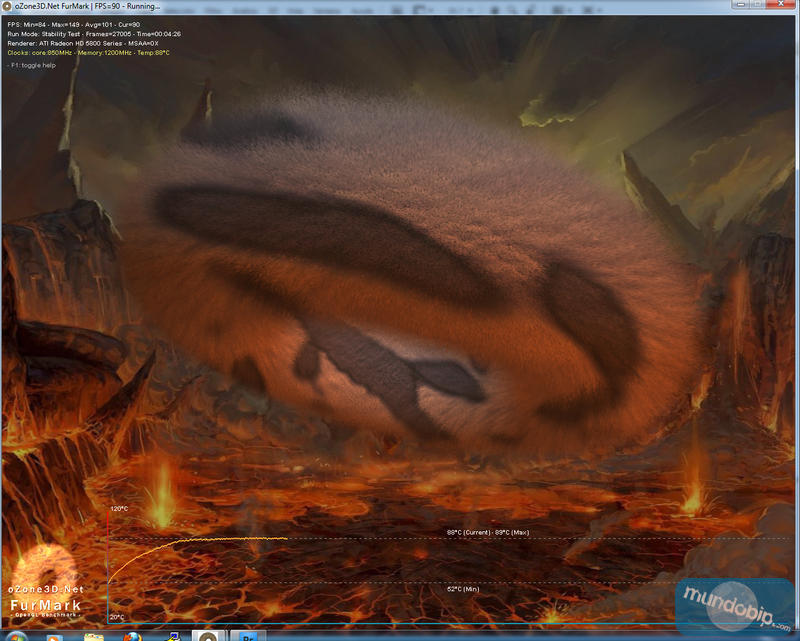Click the '120°C' graph axis label
Image resolution: width=800 pixels, height=641 pixels.
point(119,509)
